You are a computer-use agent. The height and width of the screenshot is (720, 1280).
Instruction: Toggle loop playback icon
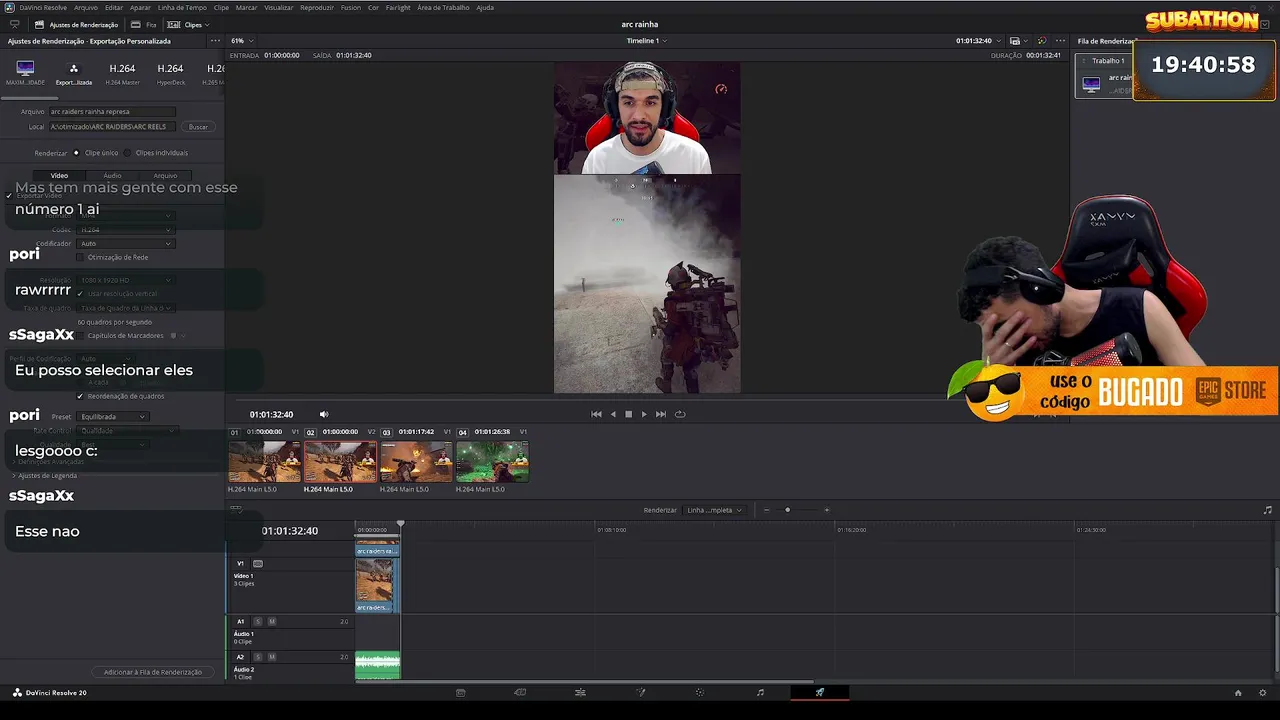pos(680,414)
